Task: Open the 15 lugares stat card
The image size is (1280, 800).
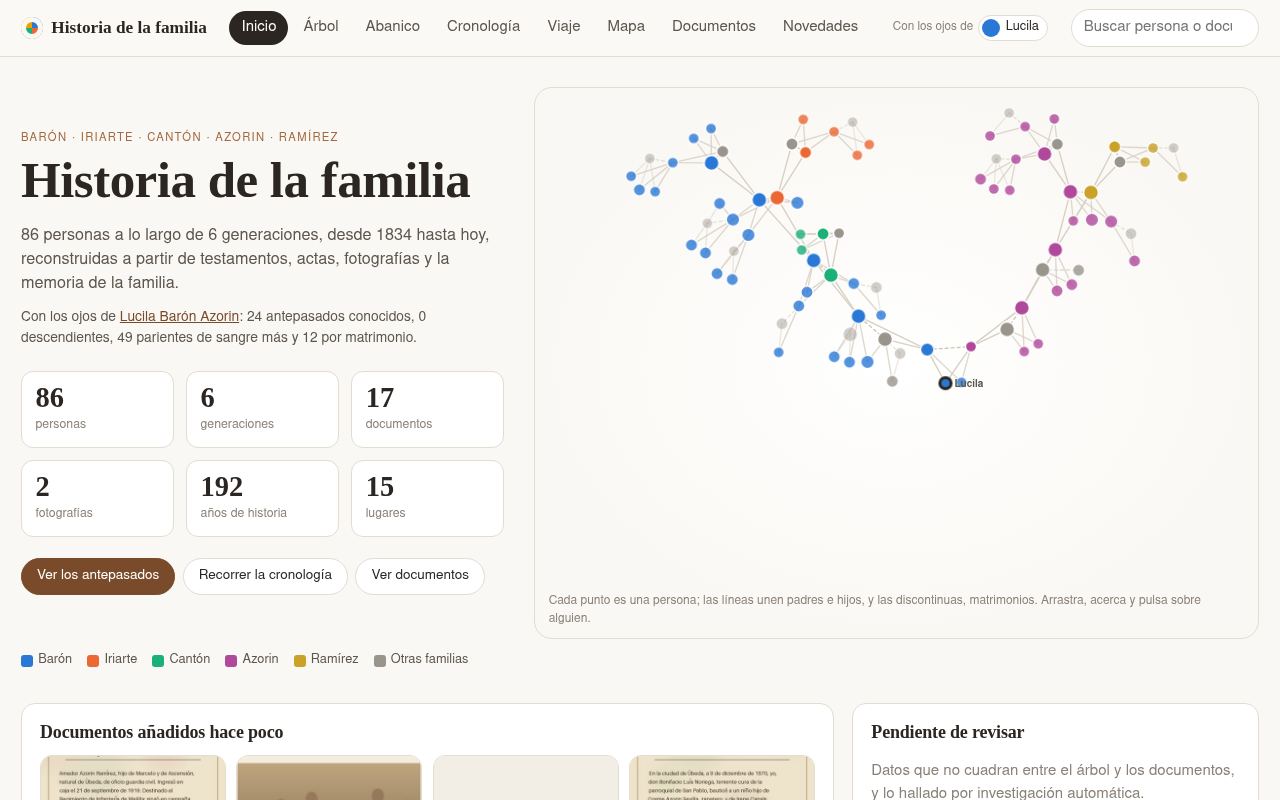Action: (x=427, y=498)
